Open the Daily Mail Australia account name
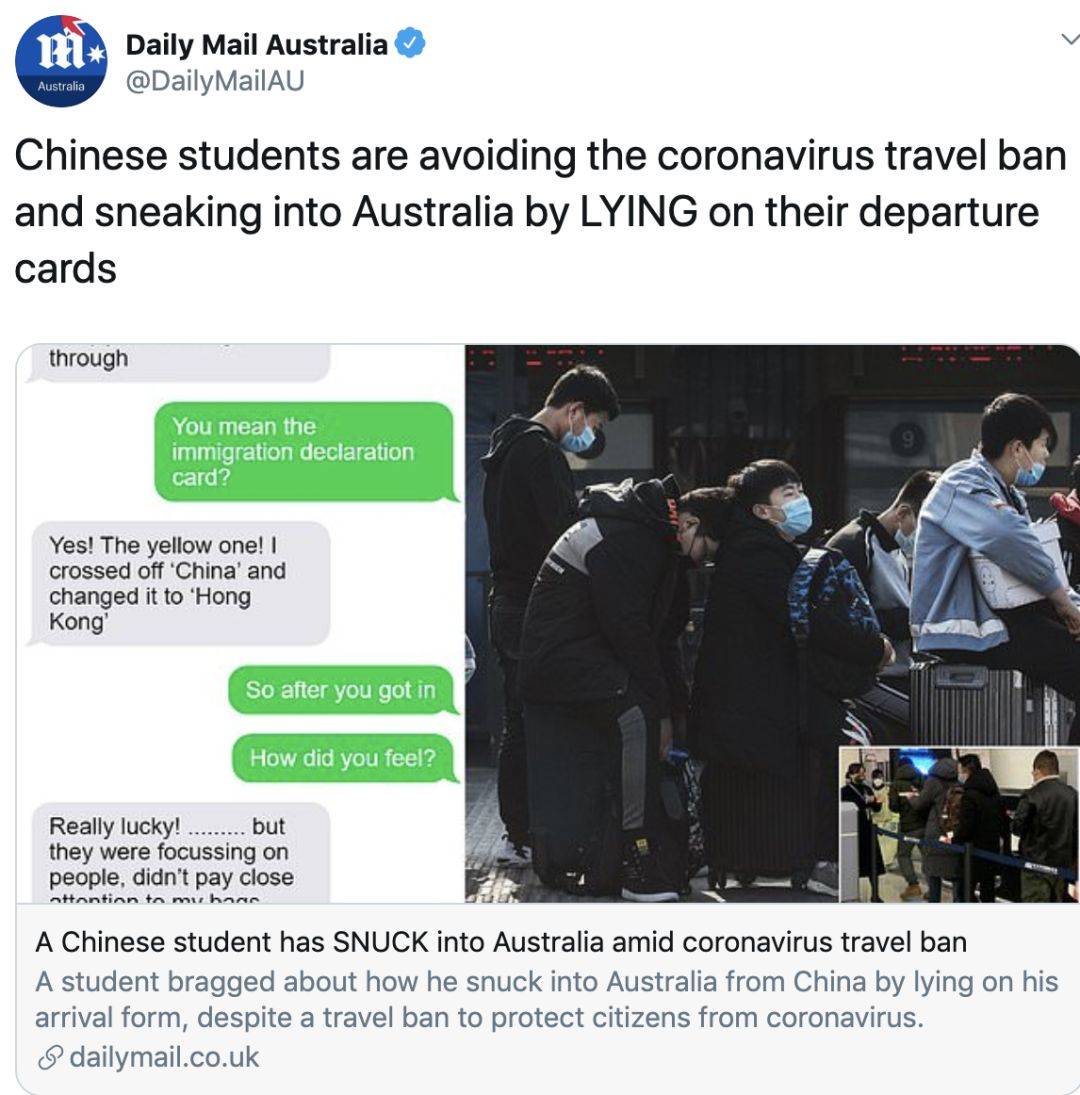Screen dimensions: 1080x1095 click(256, 45)
